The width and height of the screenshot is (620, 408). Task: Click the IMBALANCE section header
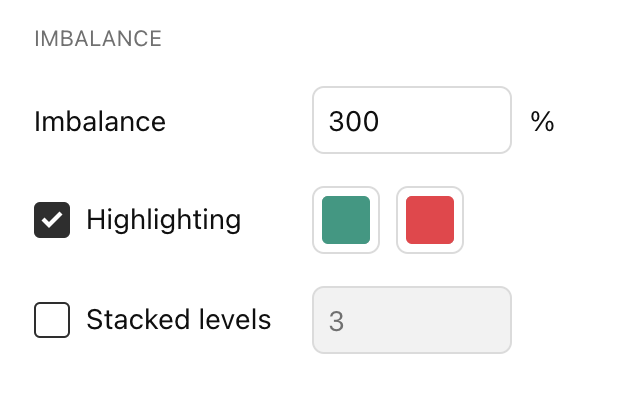[x=98, y=39]
